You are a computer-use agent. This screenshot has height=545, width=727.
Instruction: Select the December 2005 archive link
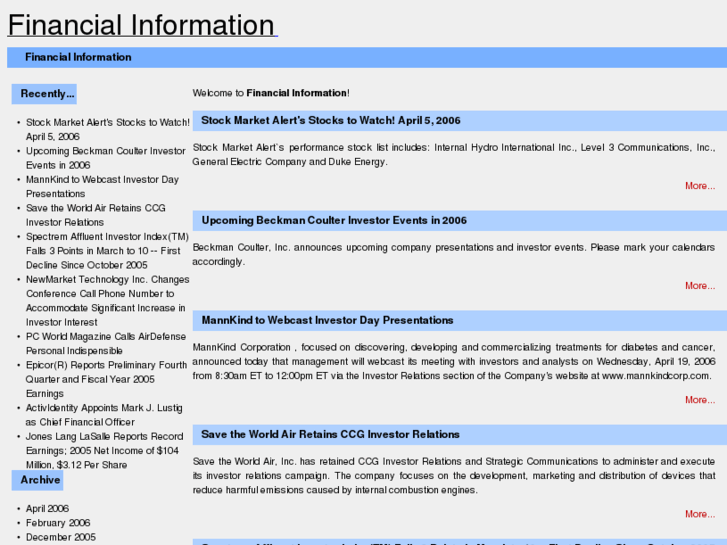(x=61, y=537)
